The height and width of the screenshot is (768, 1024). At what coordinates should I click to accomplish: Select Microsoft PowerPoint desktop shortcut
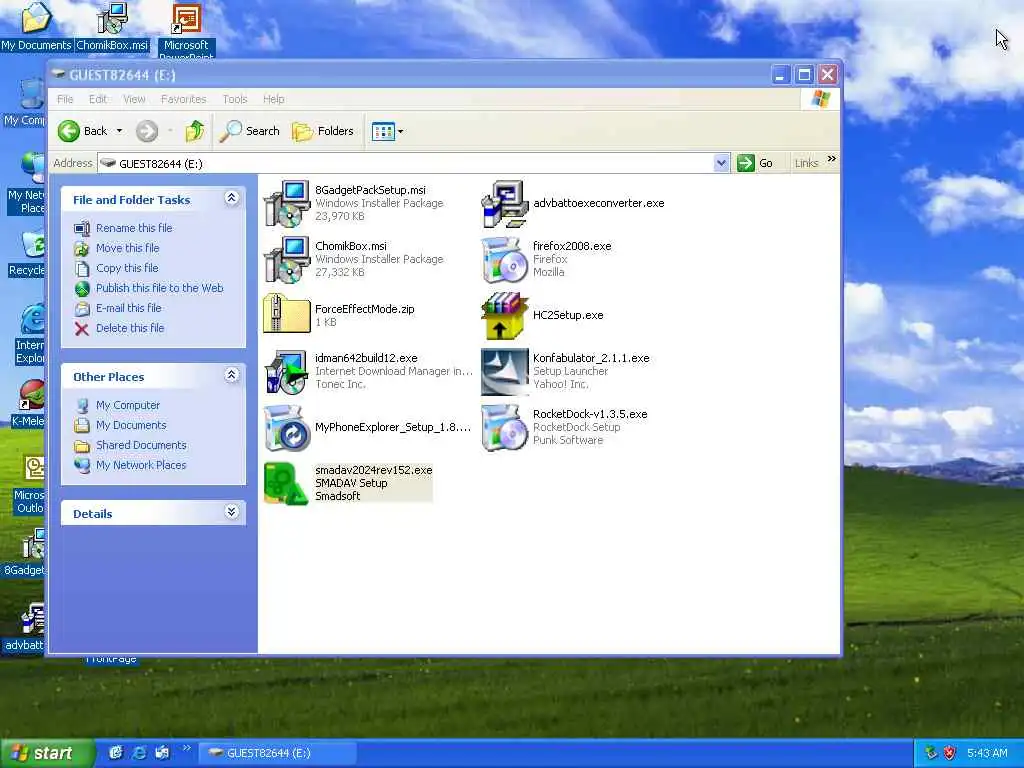(186, 31)
